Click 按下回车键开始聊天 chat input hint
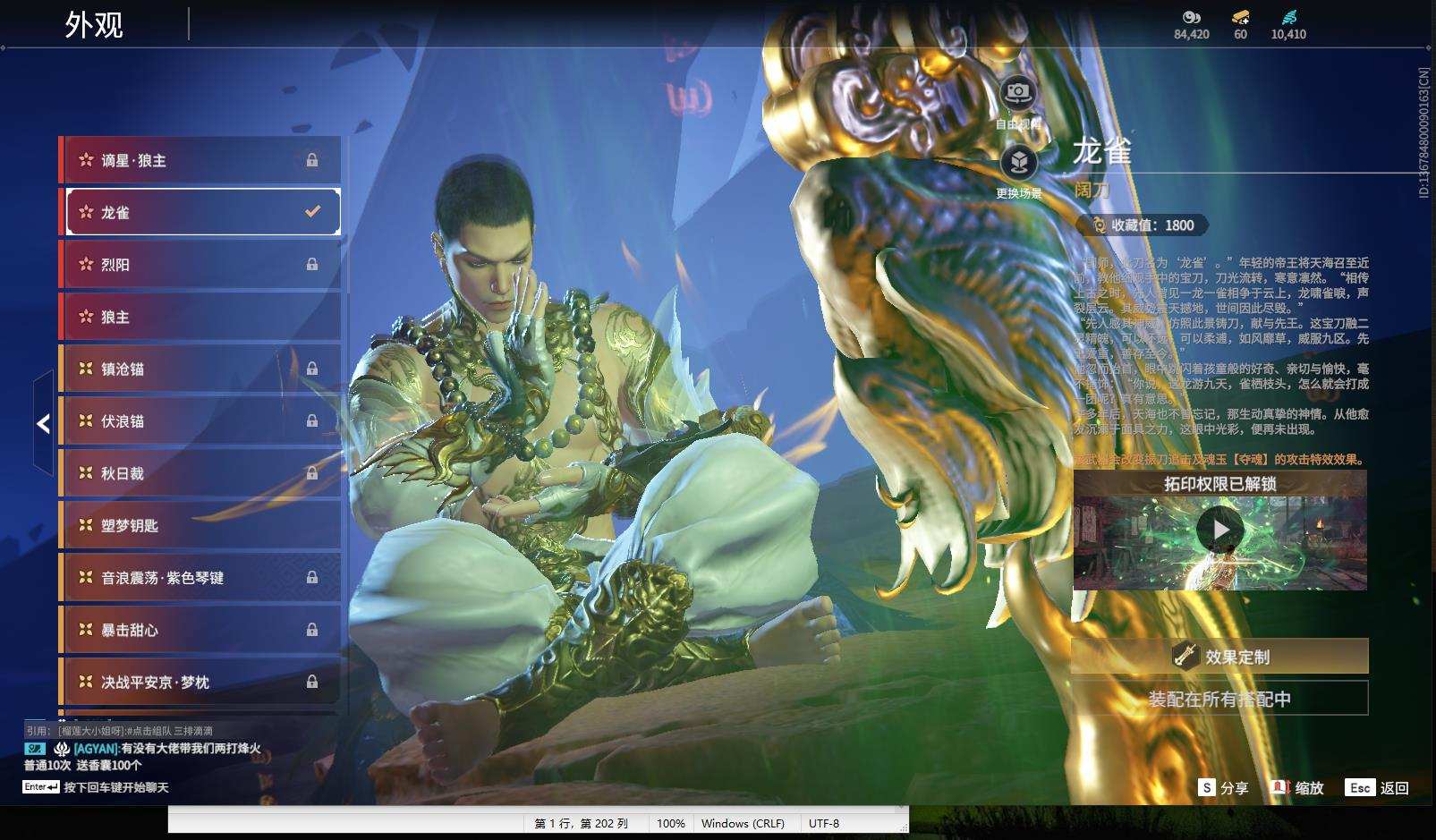The width and height of the screenshot is (1436, 840). pos(116,787)
